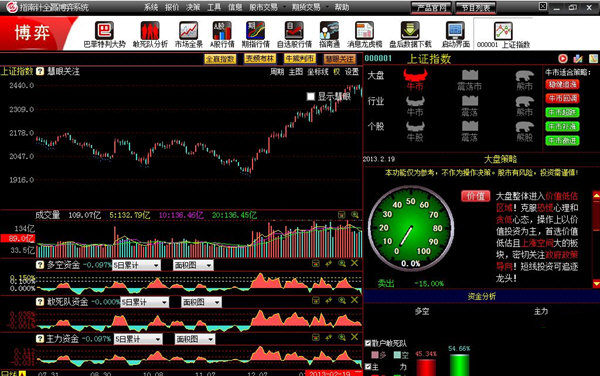Open the 敢死队分析 toolbar icon
This screenshot has height=376, width=600.
coord(150,31)
